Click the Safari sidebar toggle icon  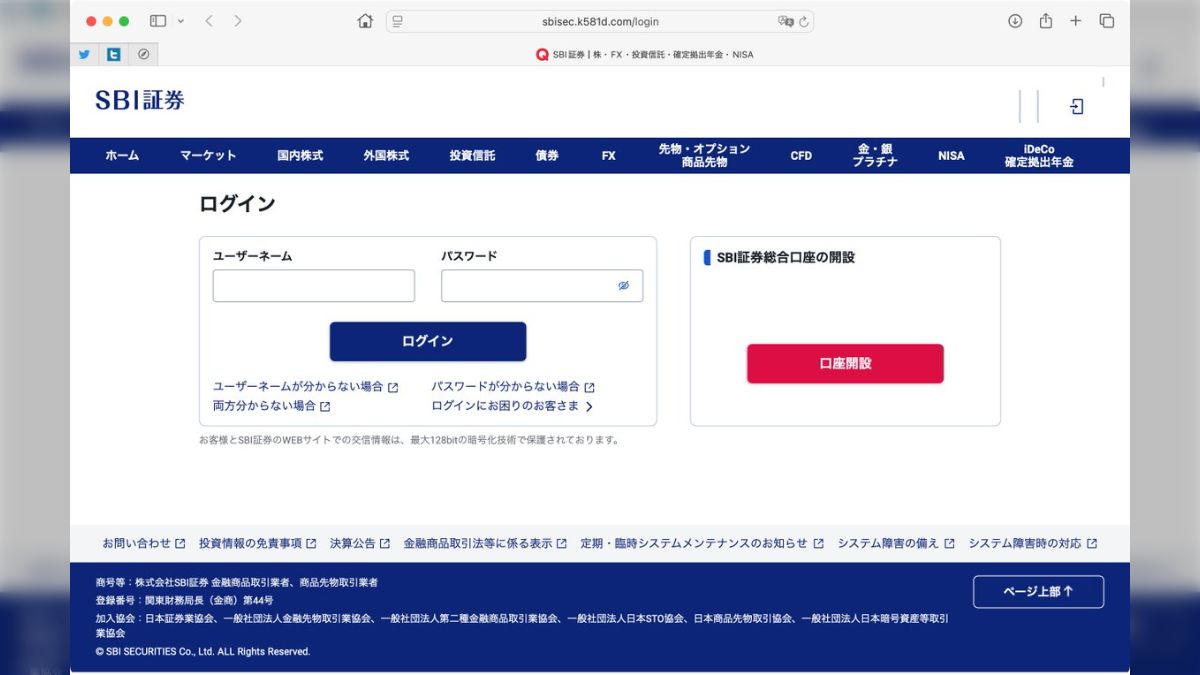point(158,21)
